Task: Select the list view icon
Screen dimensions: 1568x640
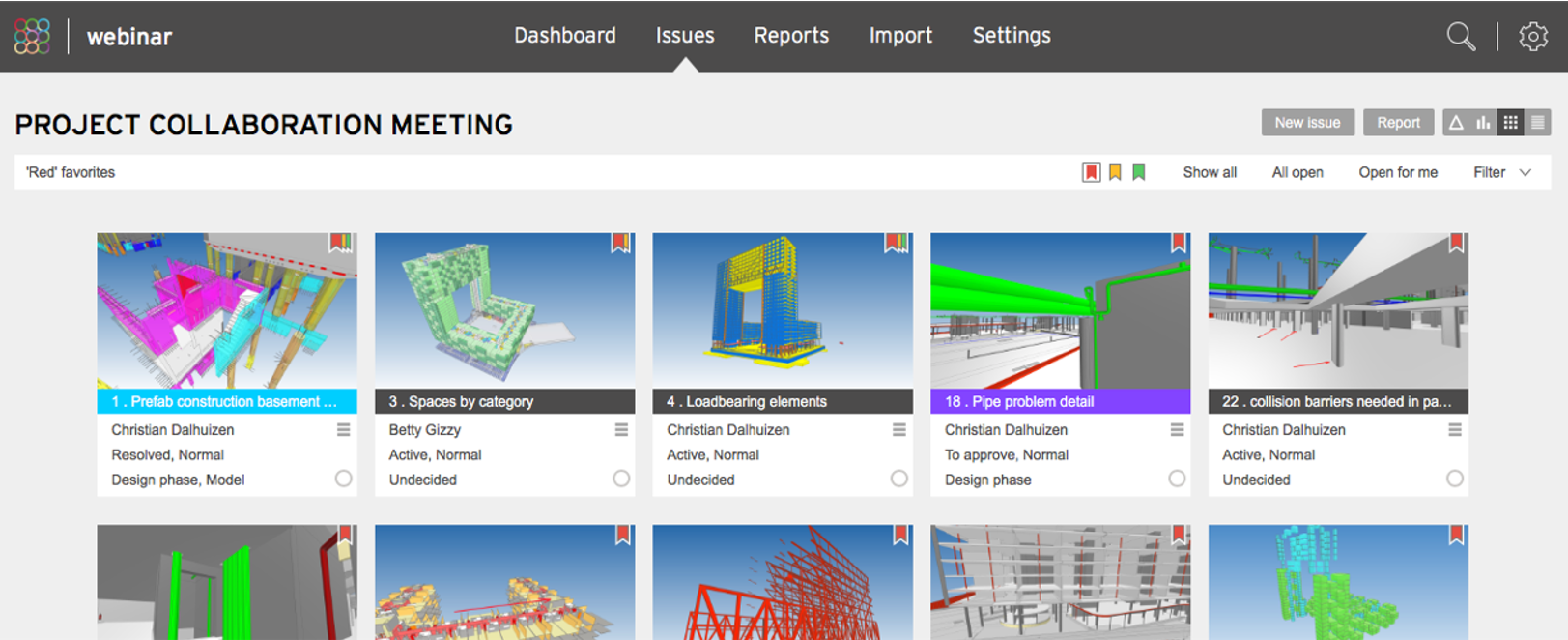Action: [x=1538, y=123]
